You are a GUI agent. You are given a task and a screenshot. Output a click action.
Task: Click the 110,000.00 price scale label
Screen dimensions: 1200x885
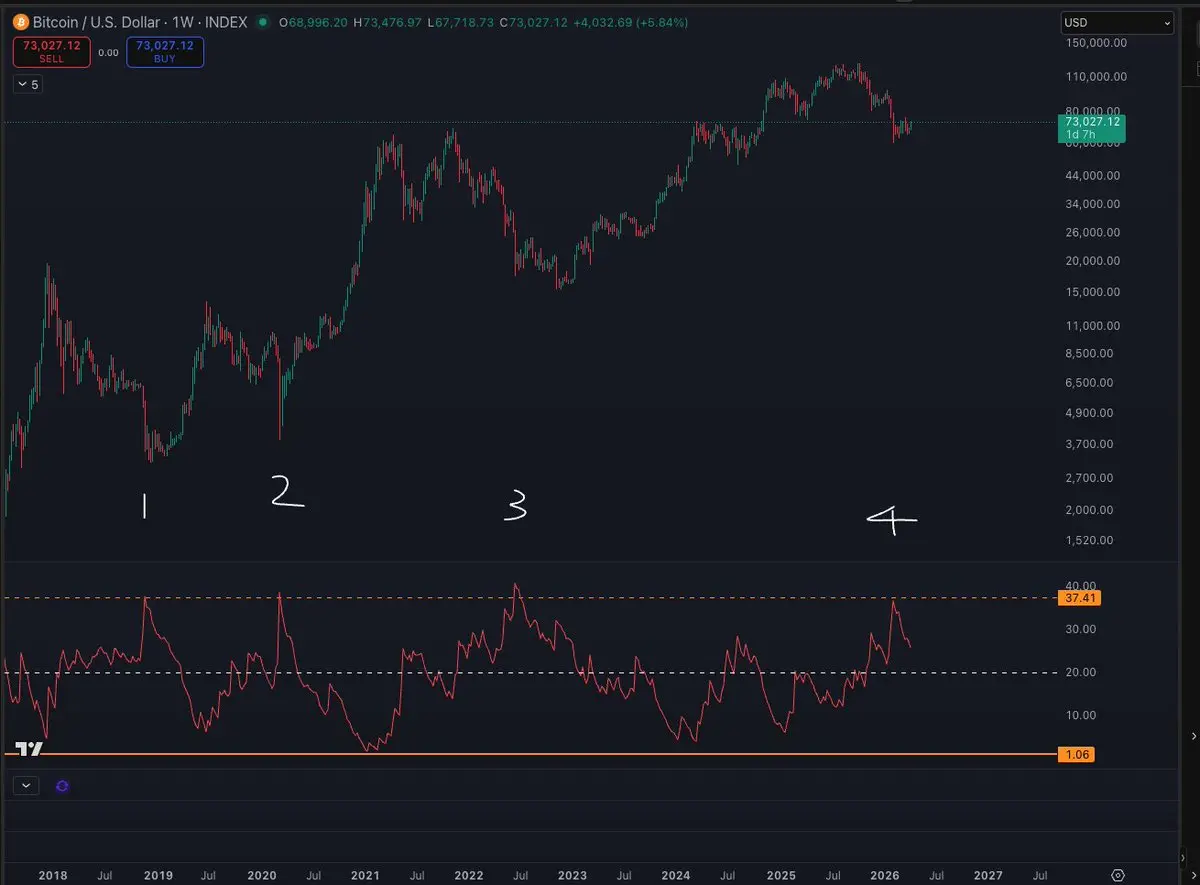pos(1095,76)
